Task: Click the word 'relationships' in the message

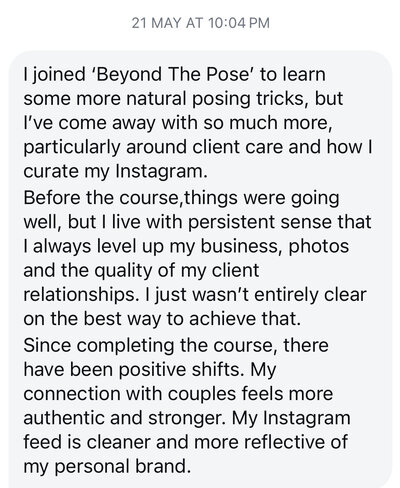Action: [81, 295]
